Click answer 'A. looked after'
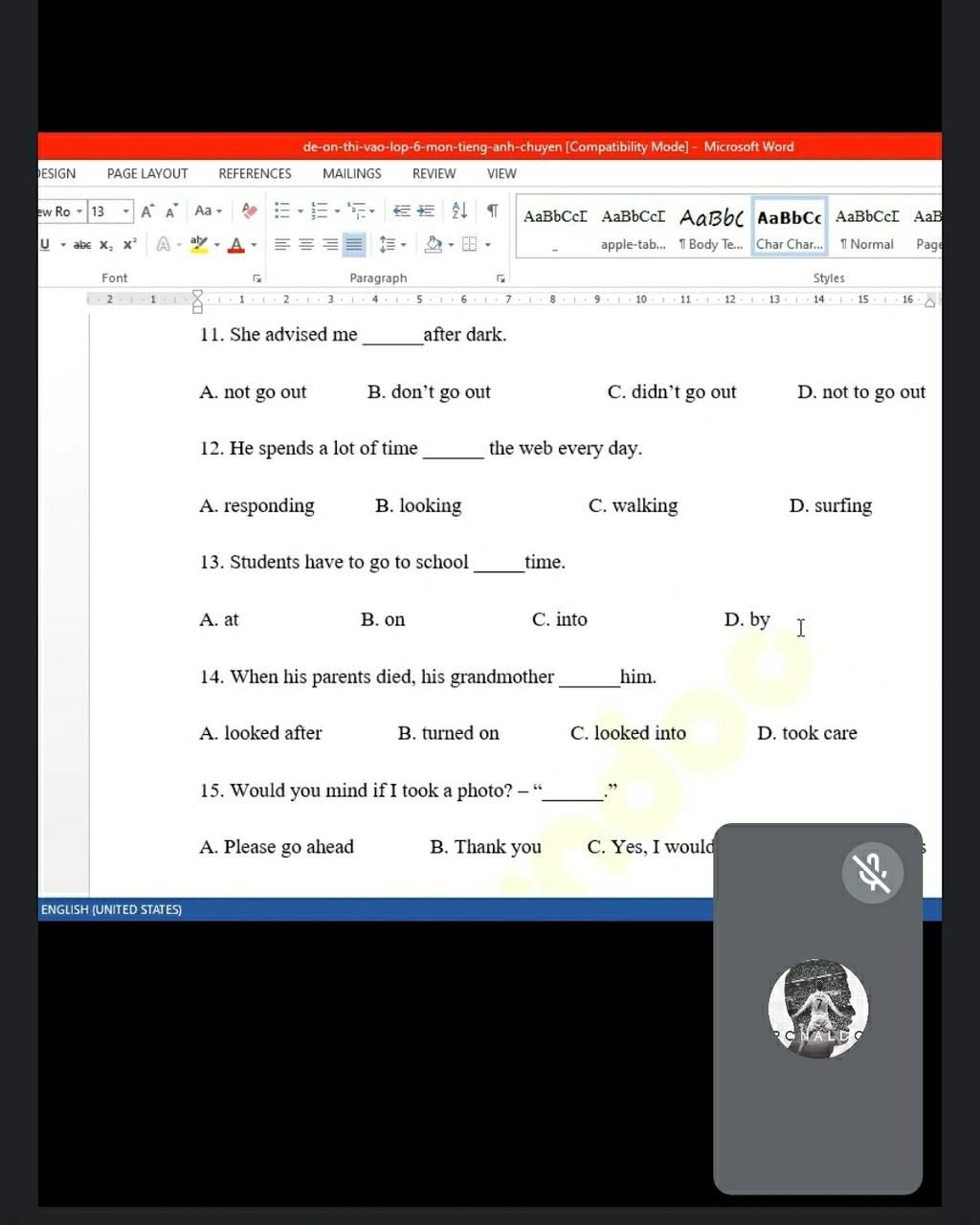Viewport: 980px width, 1225px height. click(260, 733)
